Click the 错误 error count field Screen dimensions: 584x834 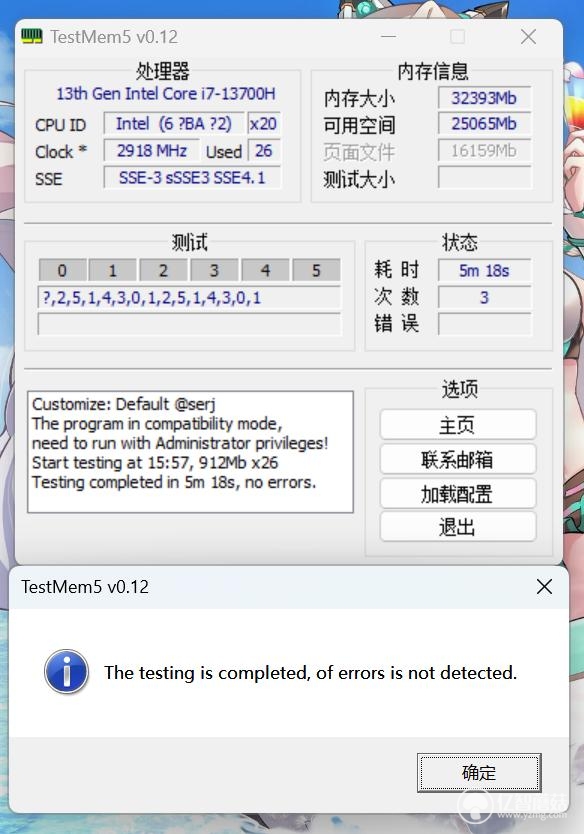click(485, 324)
